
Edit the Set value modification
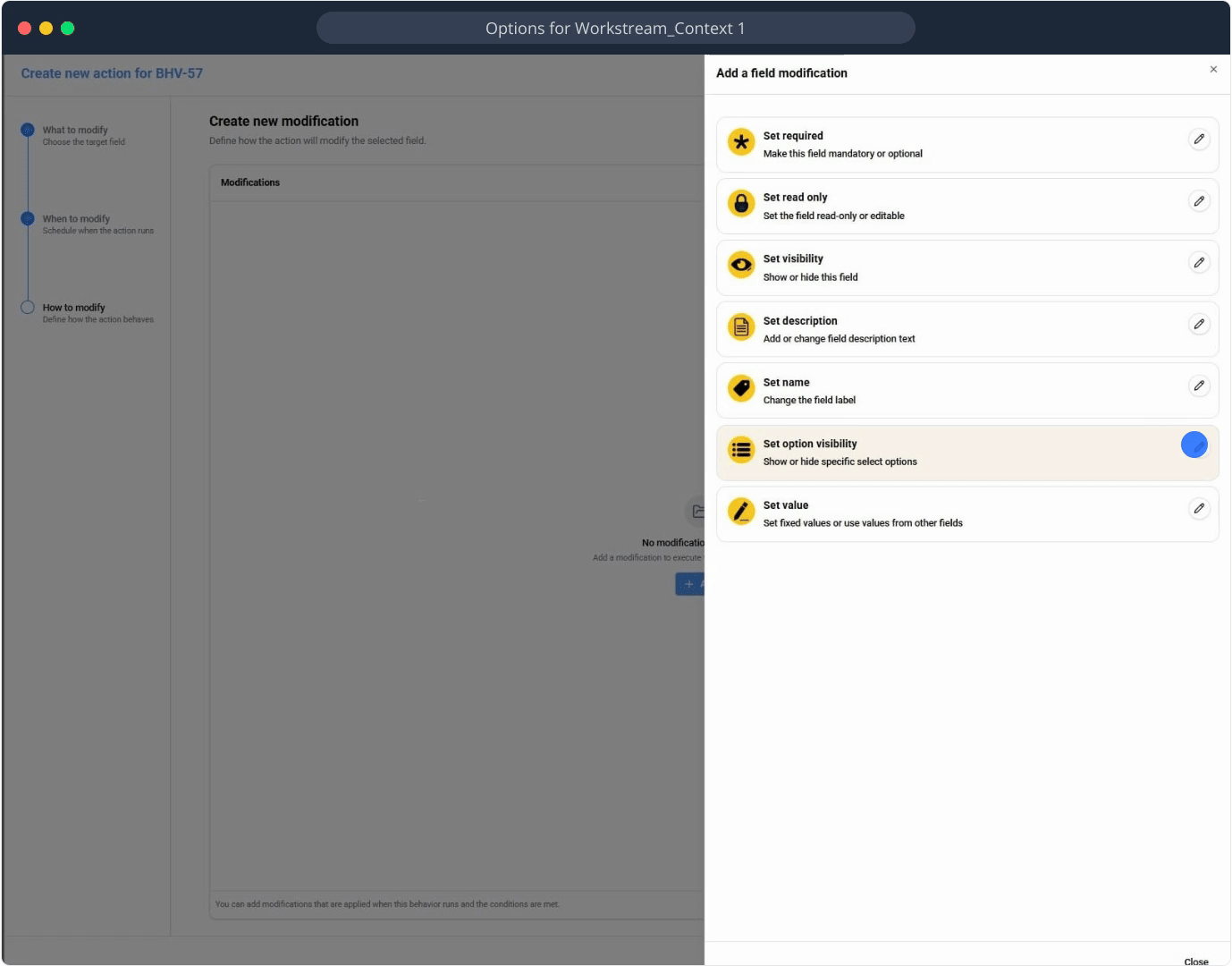(x=1199, y=509)
